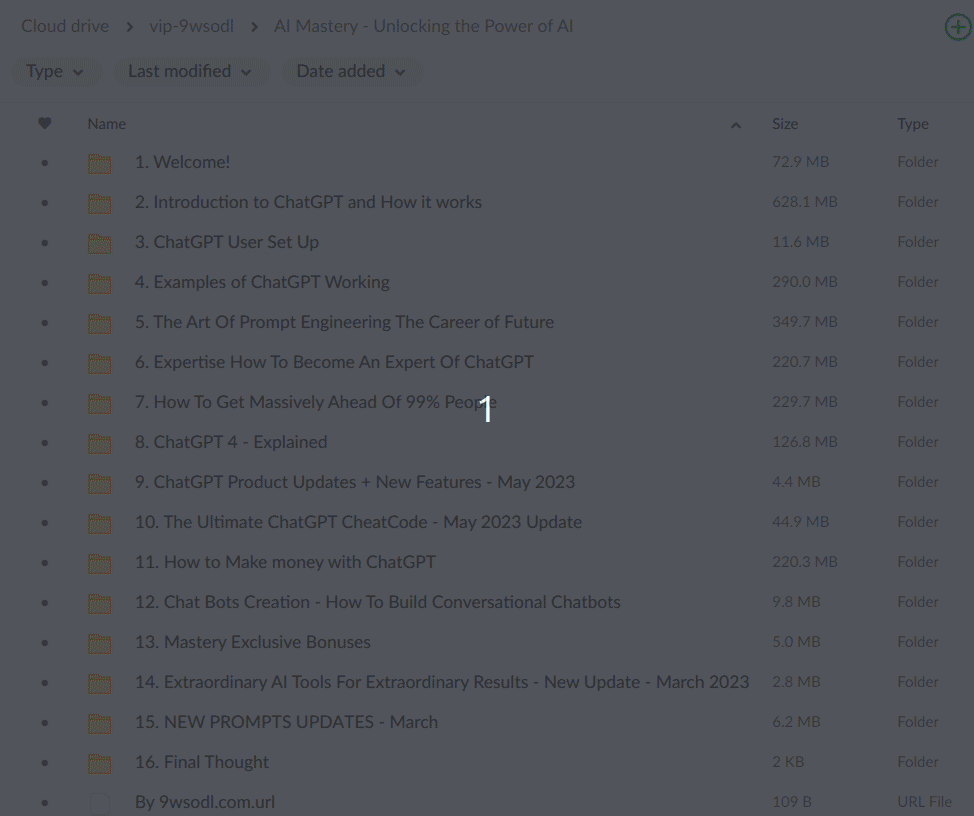Toggle favorite dot for 15. NEW PROMPTS UPDATES - March
The width and height of the screenshot is (974, 816).
point(44,723)
